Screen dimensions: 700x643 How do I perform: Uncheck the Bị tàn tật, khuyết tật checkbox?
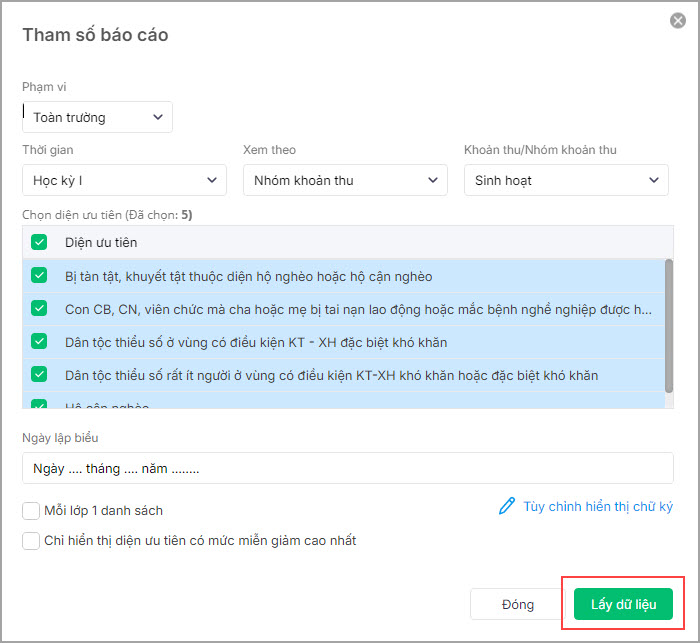point(39,276)
